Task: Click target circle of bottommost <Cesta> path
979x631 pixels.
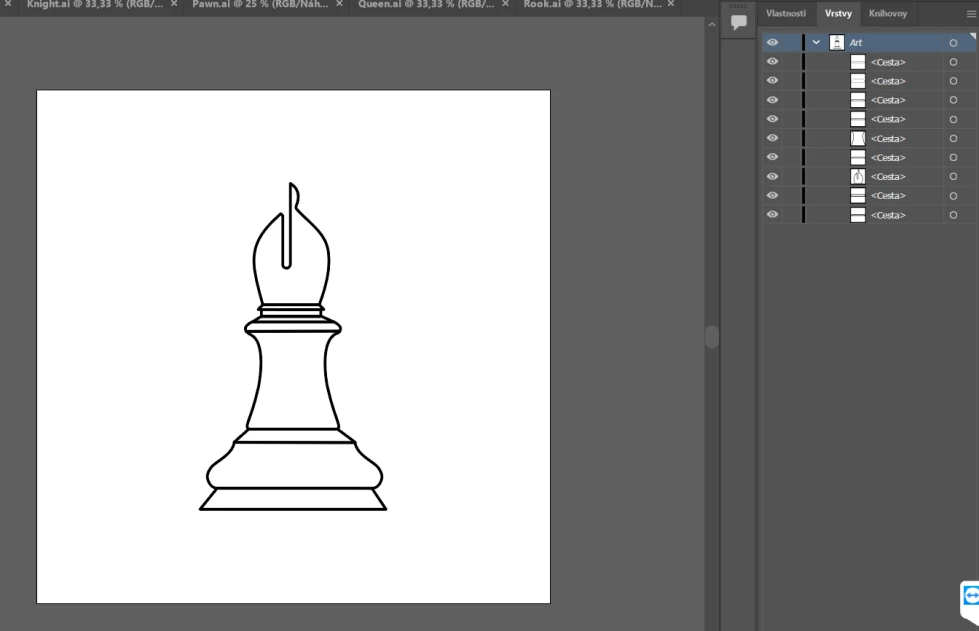Action: [x=953, y=215]
